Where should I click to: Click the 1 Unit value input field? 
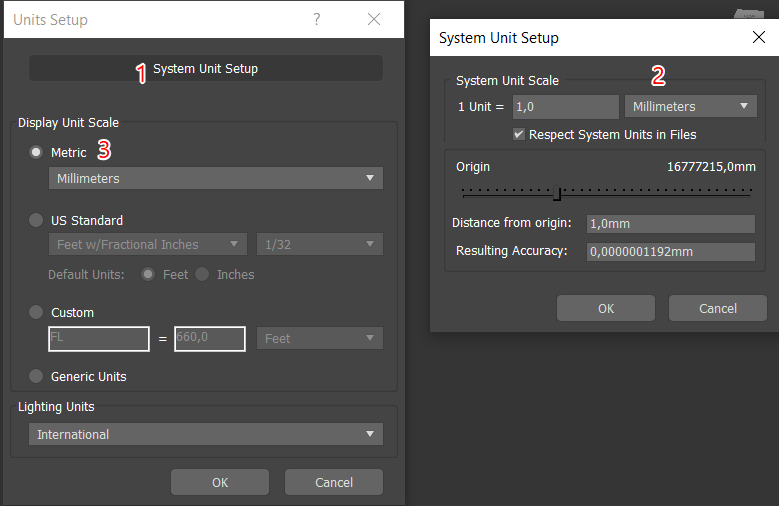[x=565, y=106]
